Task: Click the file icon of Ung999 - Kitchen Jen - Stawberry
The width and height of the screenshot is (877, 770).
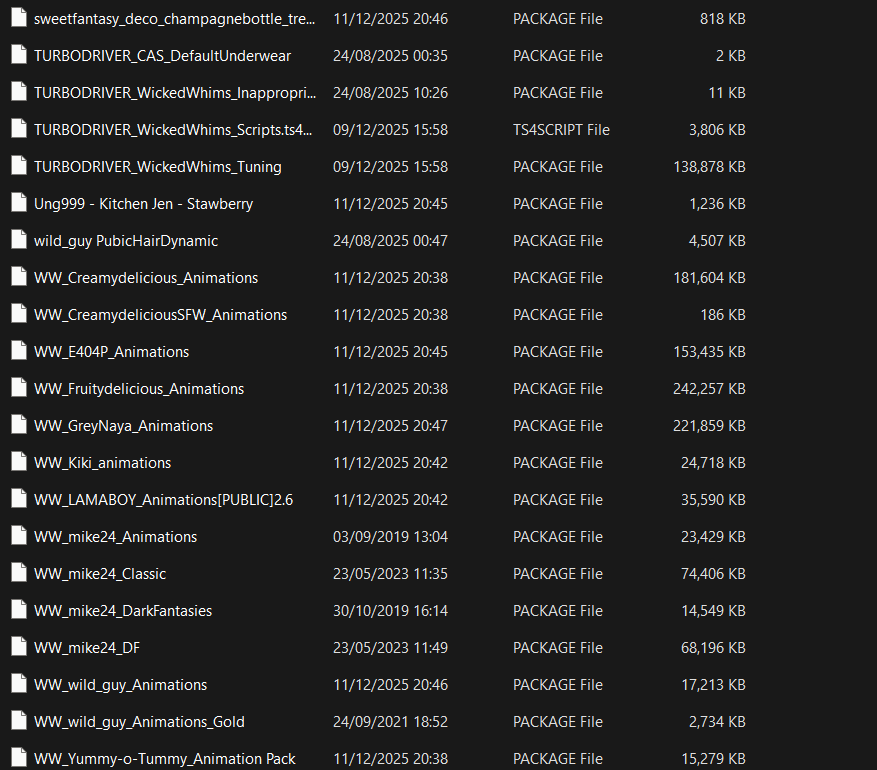Action: [x=19, y=203]
